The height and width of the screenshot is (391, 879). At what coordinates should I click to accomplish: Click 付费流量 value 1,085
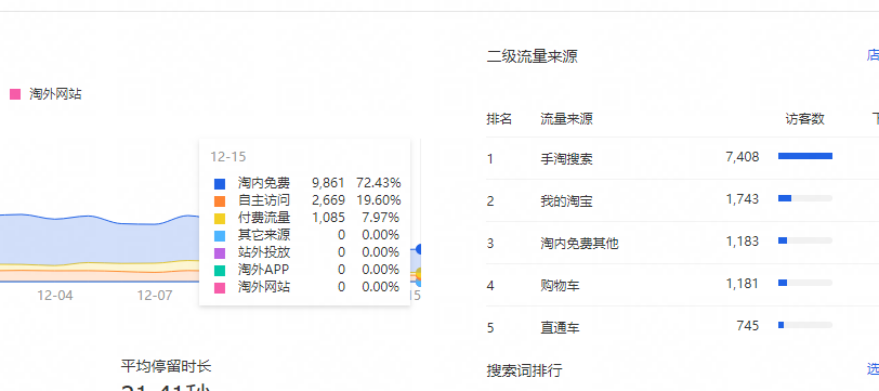tap(329, 218)
